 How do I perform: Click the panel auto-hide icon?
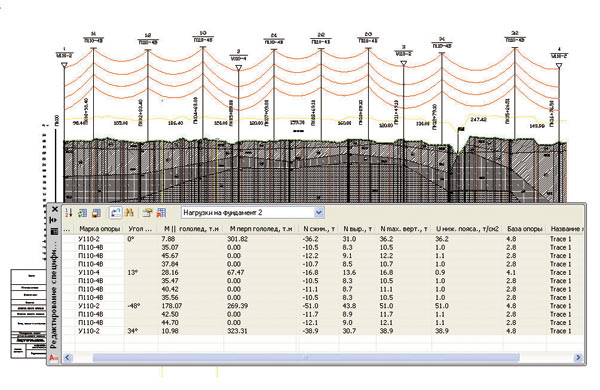(54, 220)
